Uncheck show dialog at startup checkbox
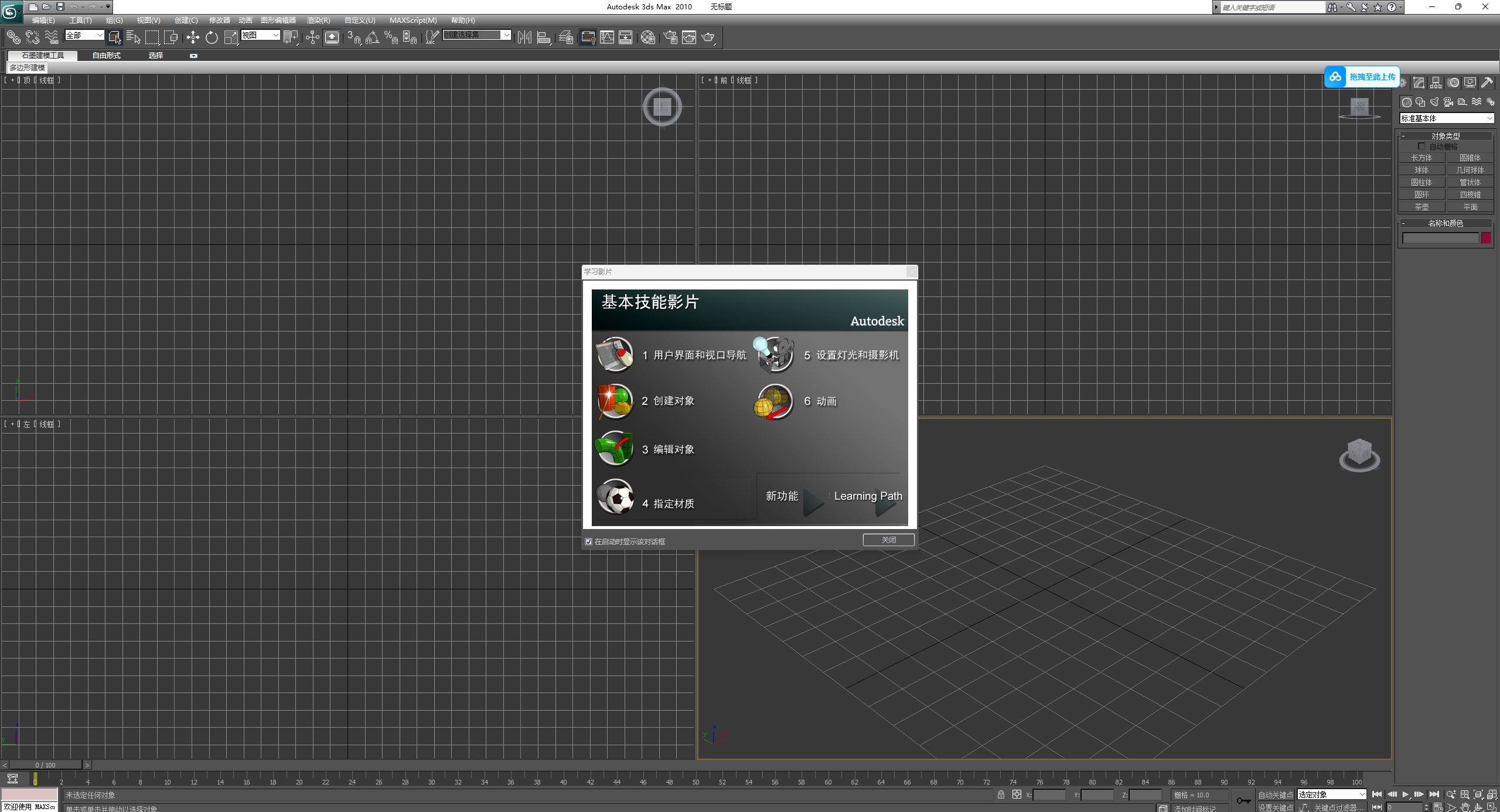This screenshot has width=1500, height=812. click(588, 541)
